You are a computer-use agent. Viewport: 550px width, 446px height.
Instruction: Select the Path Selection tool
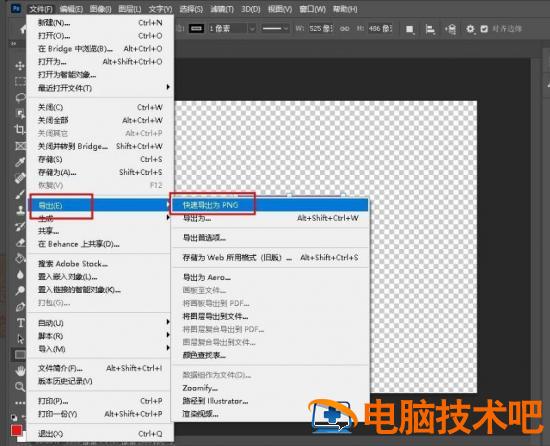click(x=20, y=339)
